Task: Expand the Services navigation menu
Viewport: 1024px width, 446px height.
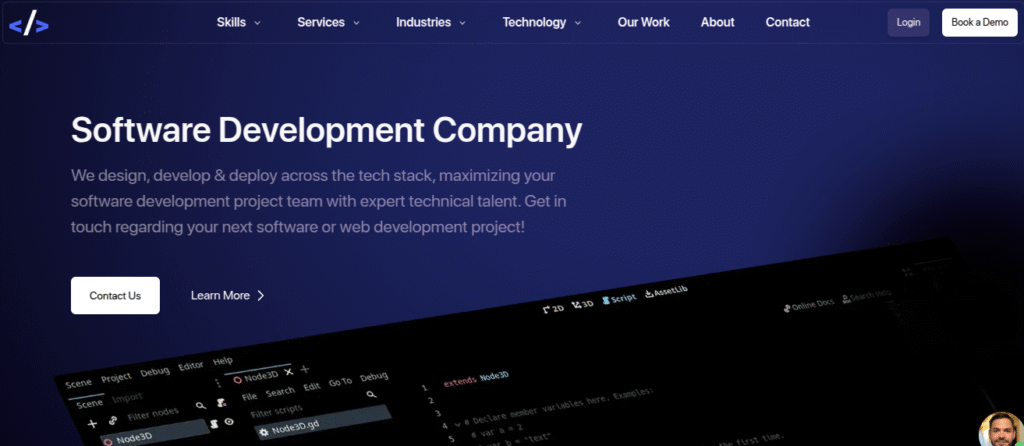Action: click(328, 22)
